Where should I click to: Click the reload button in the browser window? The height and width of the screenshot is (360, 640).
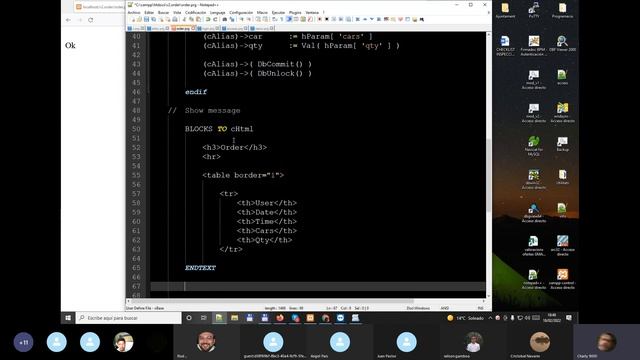tap(91, 20)
